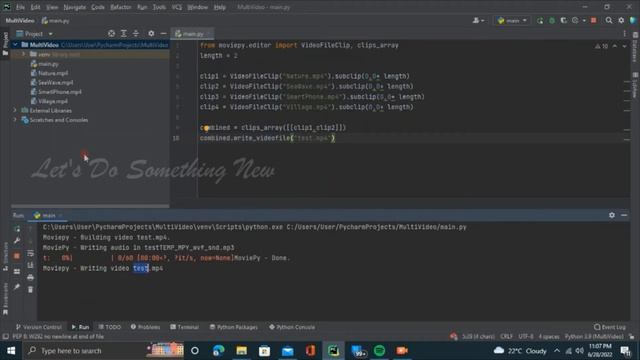Click the Project panel horizontal scrollbar
640x360 pixels.
(x=90, y=206)
